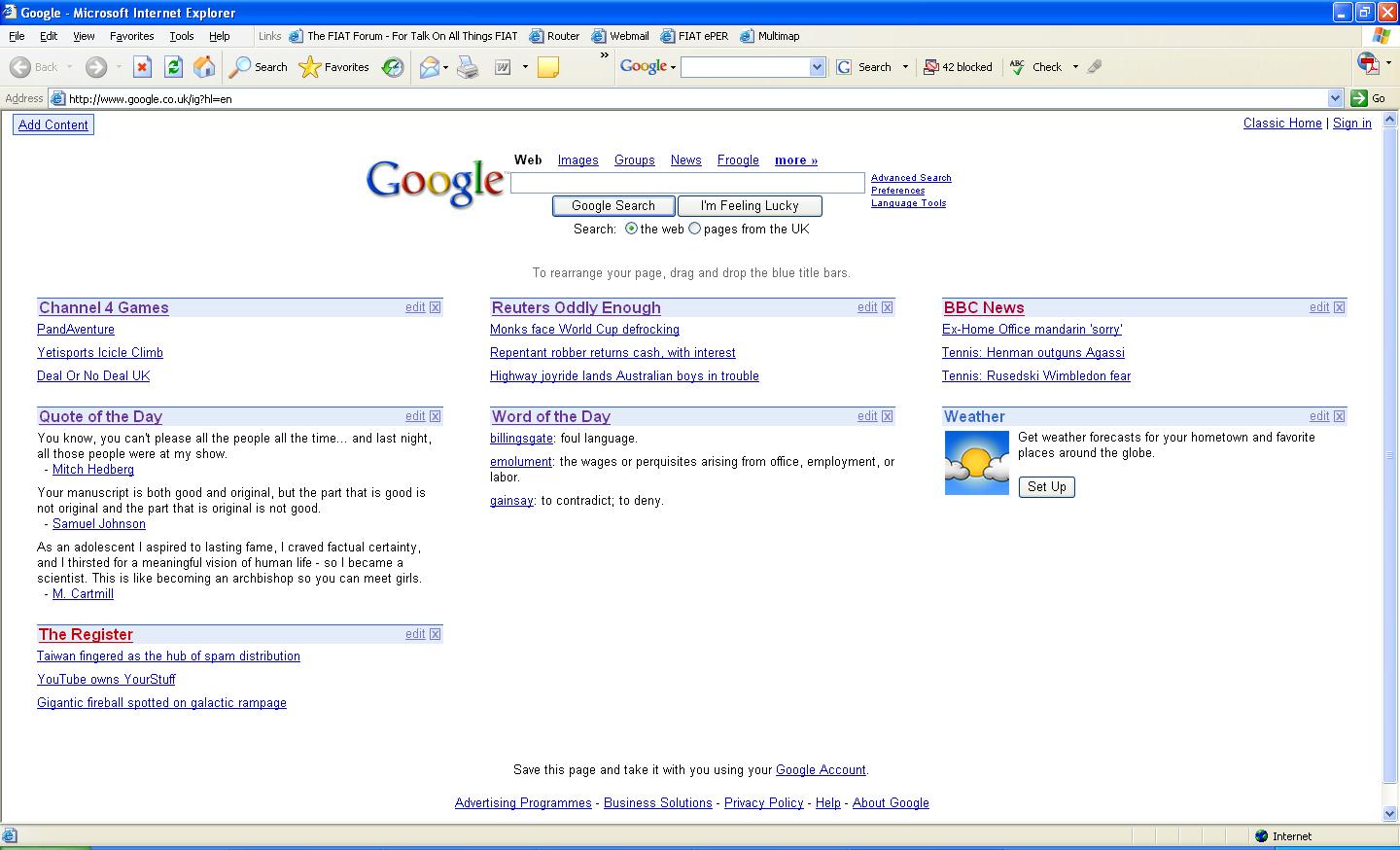Image resolution: width=1400 pixels, height=850 pixels.
Task: Print the page using the printer icon
Action: pos(468,67)
